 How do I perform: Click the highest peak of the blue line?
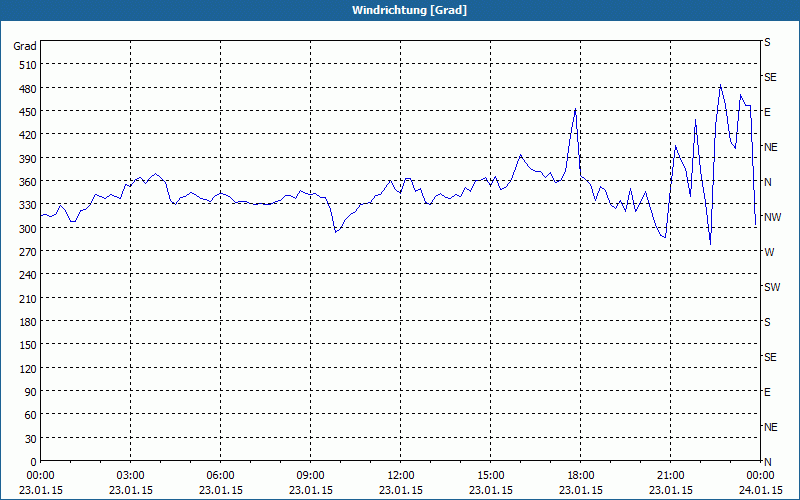721,85
